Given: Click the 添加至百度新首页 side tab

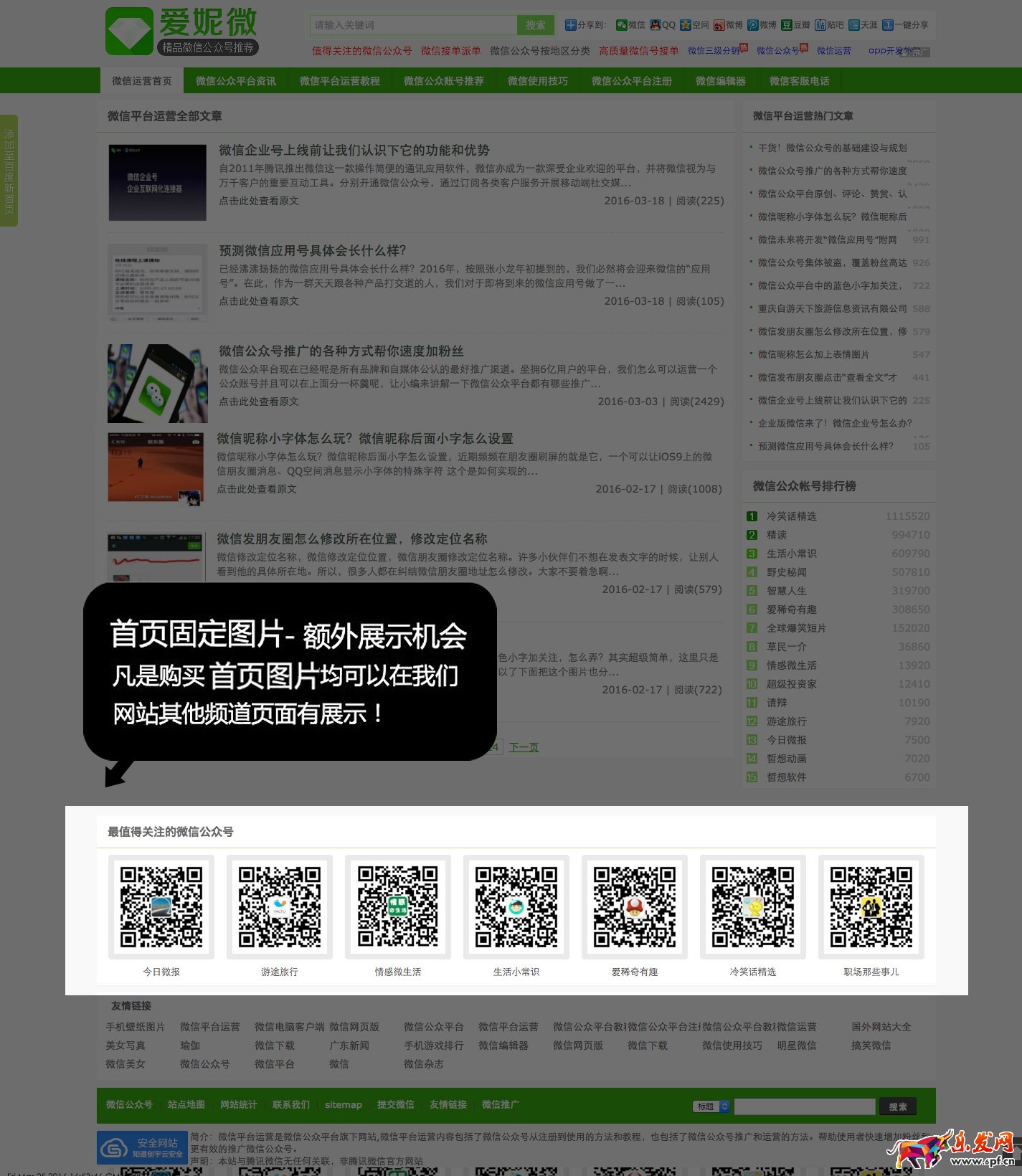Looking at the screenshot, I should tap(9, 171).
